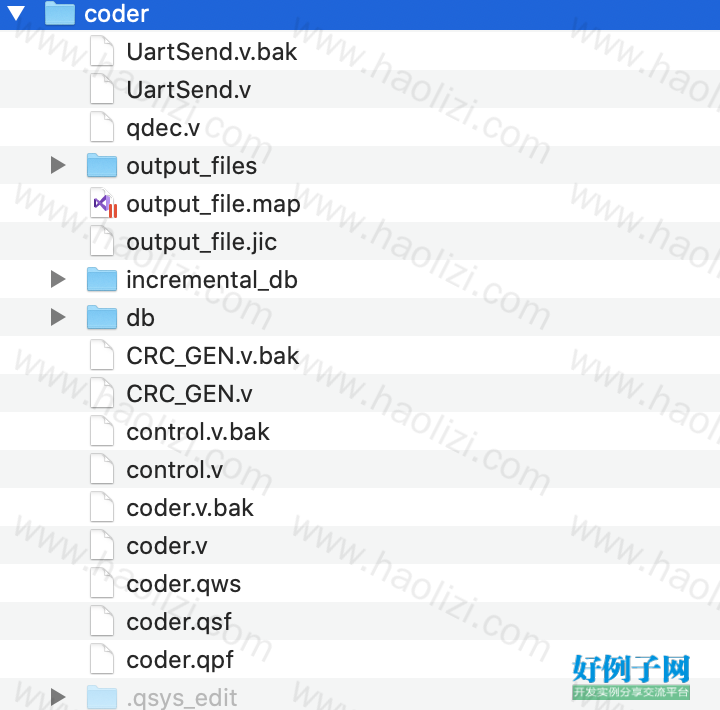Select the file name UartSend.v.bak

212,51
